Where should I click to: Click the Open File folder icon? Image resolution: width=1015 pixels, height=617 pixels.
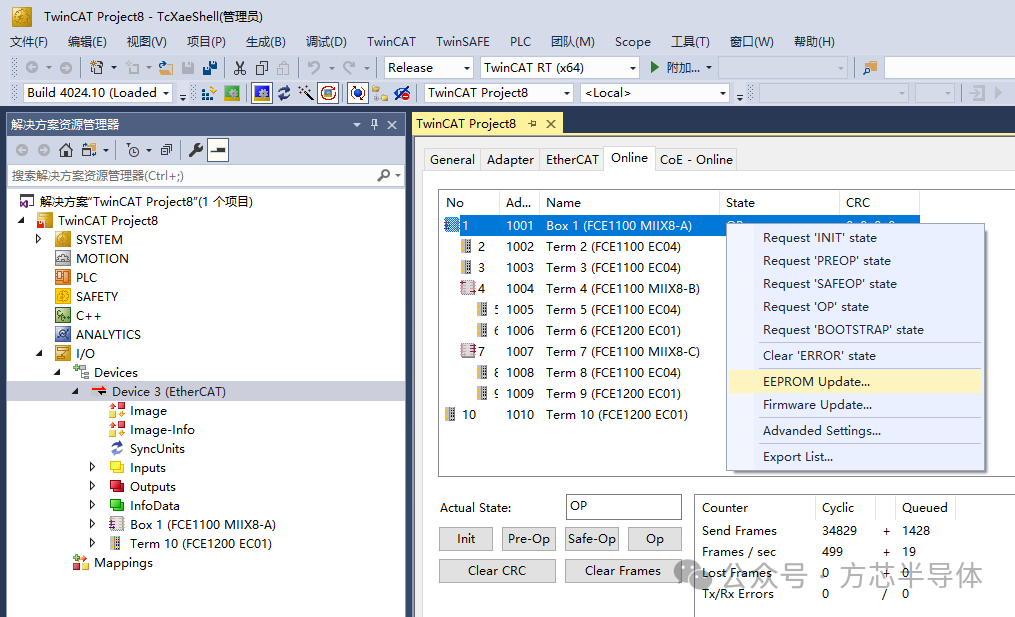(x=166, y=67)
